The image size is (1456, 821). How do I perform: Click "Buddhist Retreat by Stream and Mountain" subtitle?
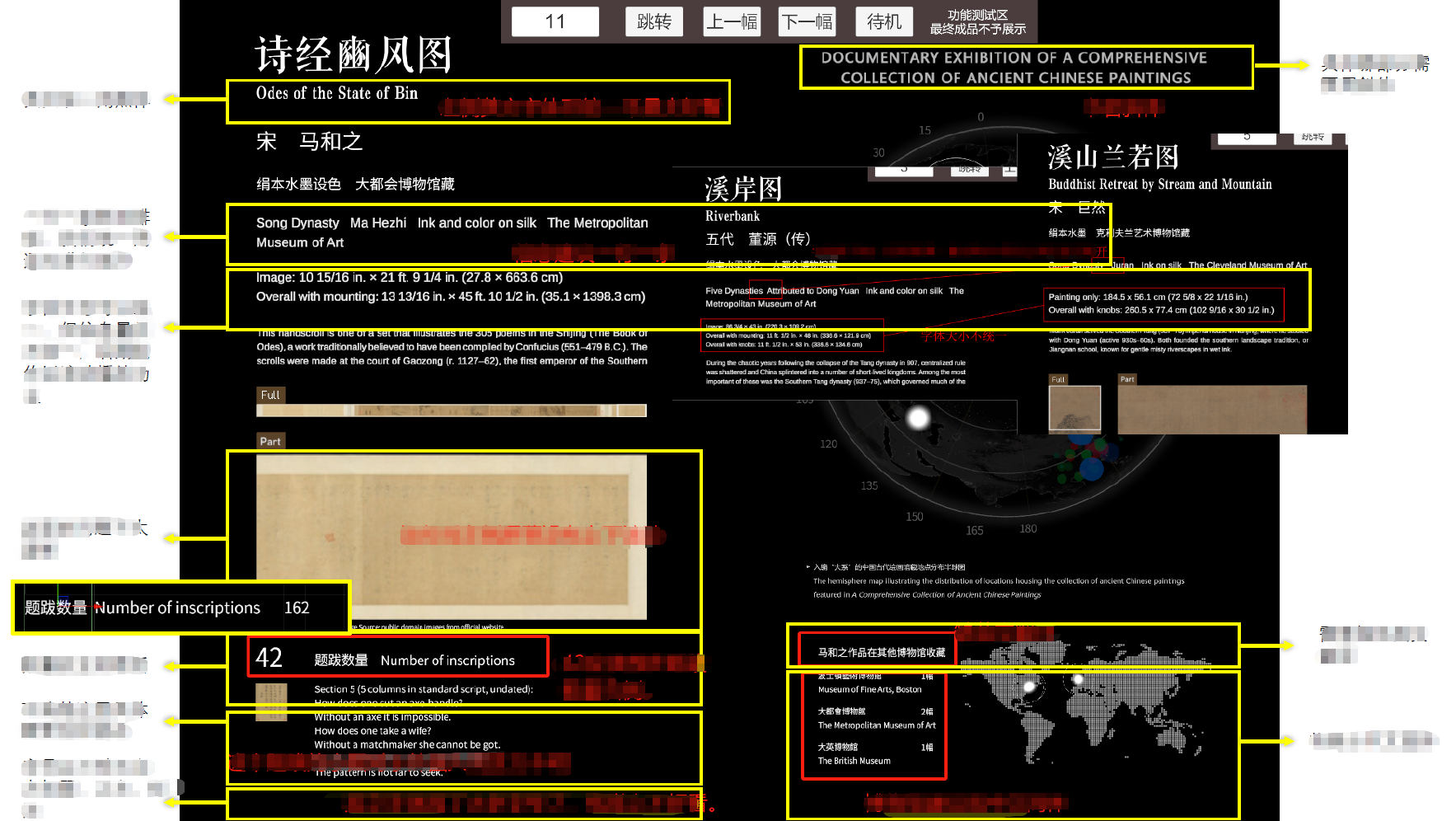[1160, 184]
